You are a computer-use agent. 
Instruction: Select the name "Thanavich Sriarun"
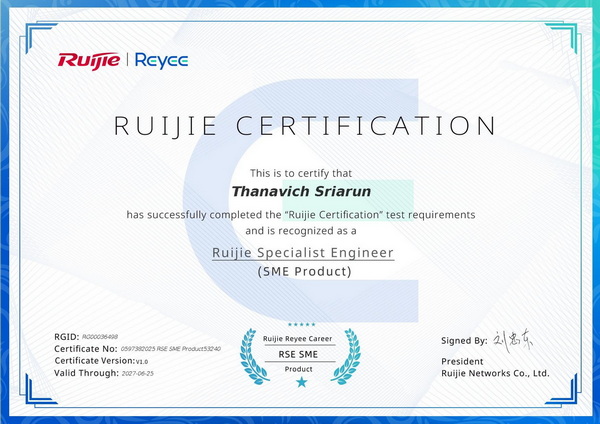click(x=301, y=191)
